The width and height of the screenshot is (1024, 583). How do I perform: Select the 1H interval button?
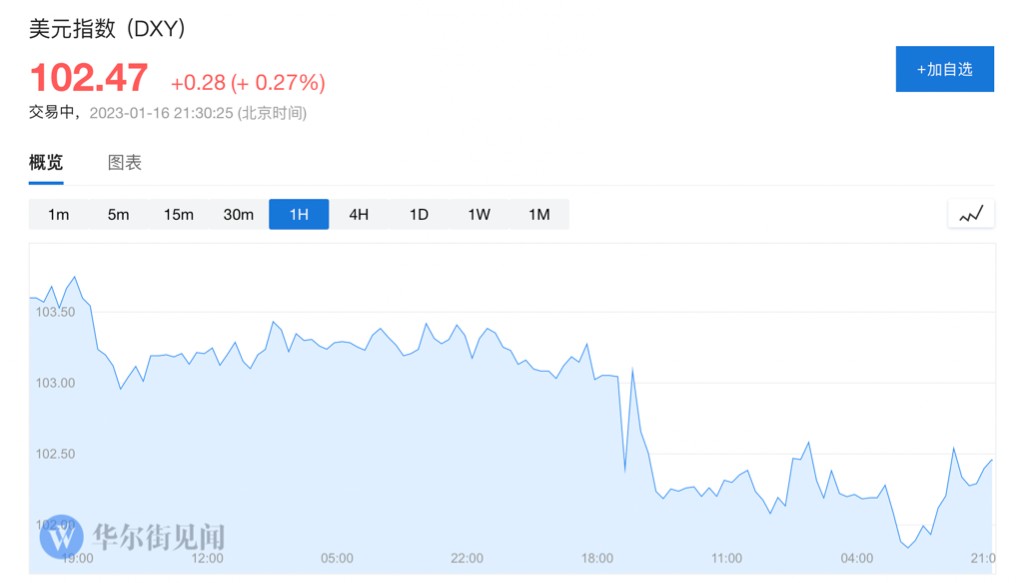pyautogui.click(x=299, y=214)
